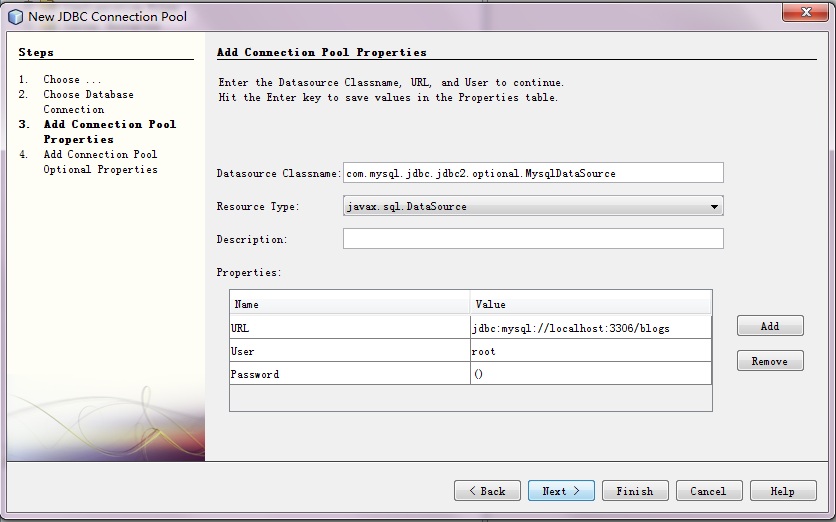Click the Value column header
The image size is (836, 522).
(591, 303)
